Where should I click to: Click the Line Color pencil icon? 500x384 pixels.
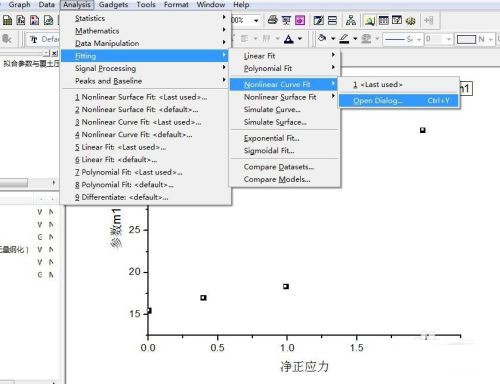[344, 39]
